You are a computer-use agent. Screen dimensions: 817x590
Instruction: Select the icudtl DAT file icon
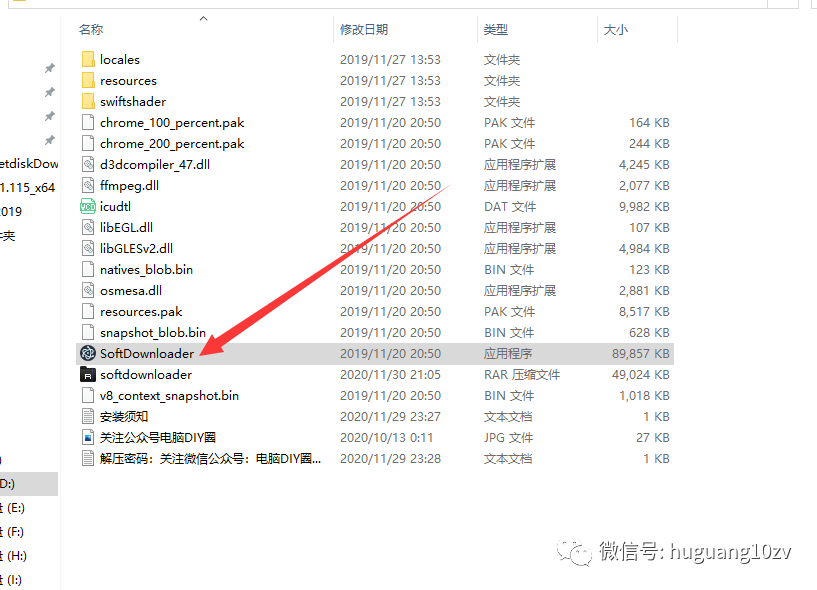[88, 206]
